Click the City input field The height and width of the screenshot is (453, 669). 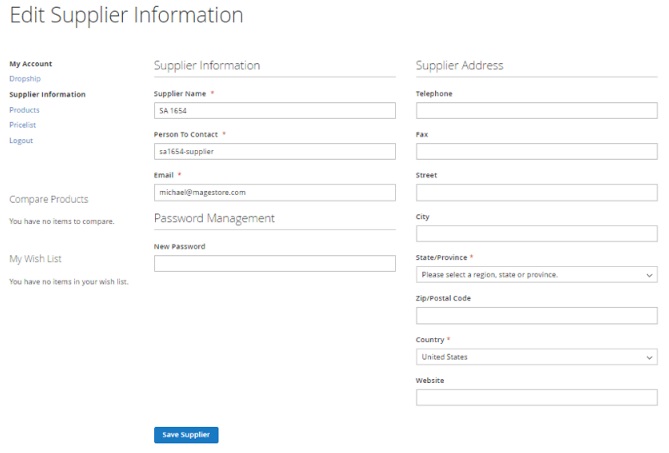click(x=536, y=233)
